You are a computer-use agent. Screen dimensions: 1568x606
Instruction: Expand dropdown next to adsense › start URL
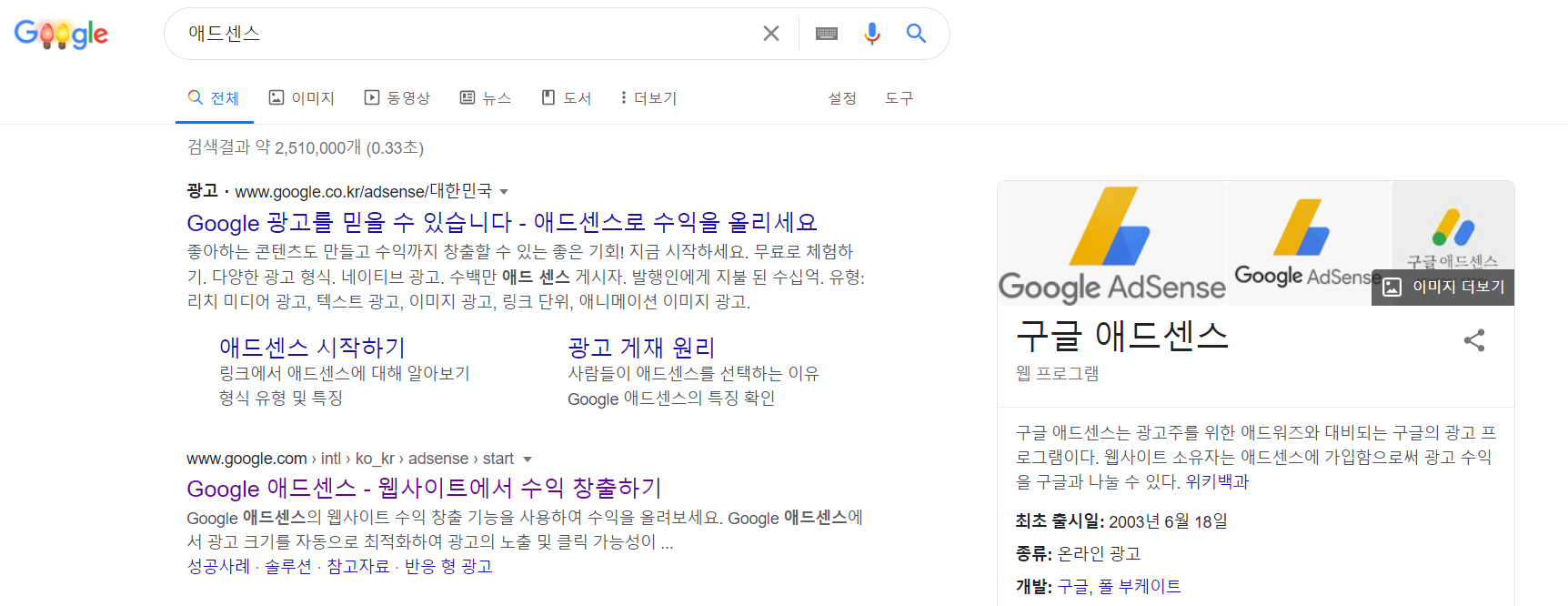point(528,460)
